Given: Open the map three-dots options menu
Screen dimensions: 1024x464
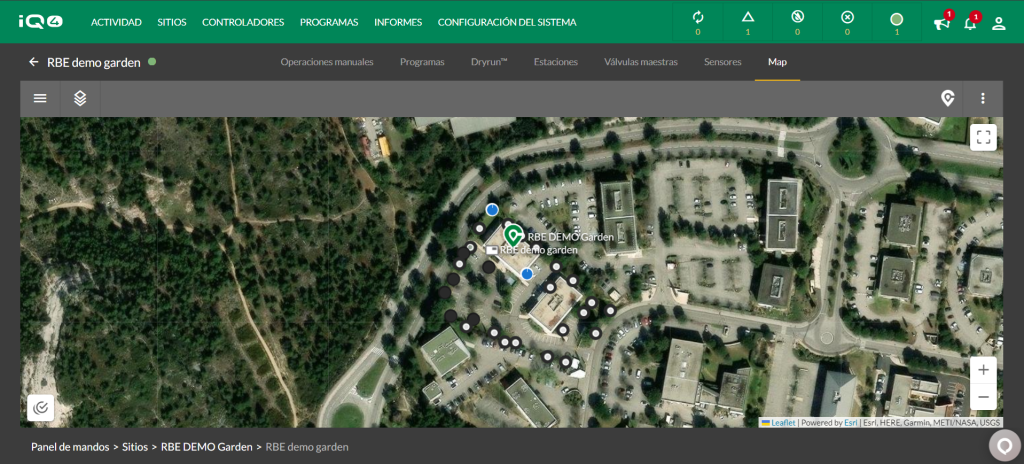Looking at the screenshot, I should coord(983,99).
